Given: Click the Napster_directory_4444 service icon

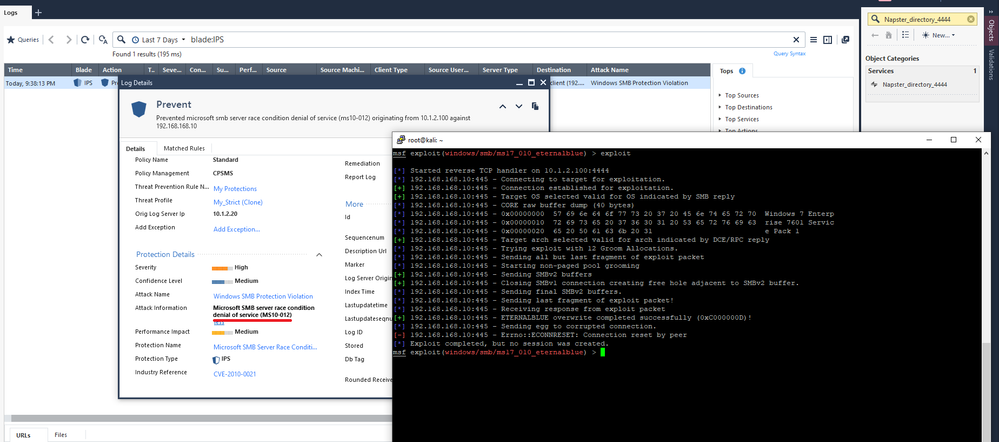Looking at the screenshot, I should pos(876,84).
